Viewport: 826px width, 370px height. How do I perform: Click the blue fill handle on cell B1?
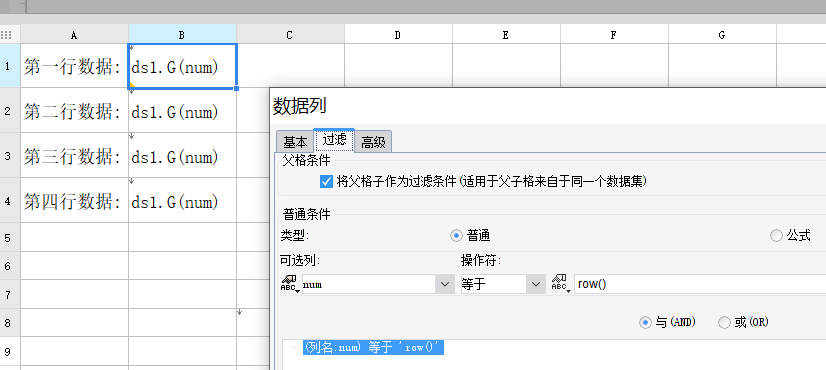tap(237, 88)
